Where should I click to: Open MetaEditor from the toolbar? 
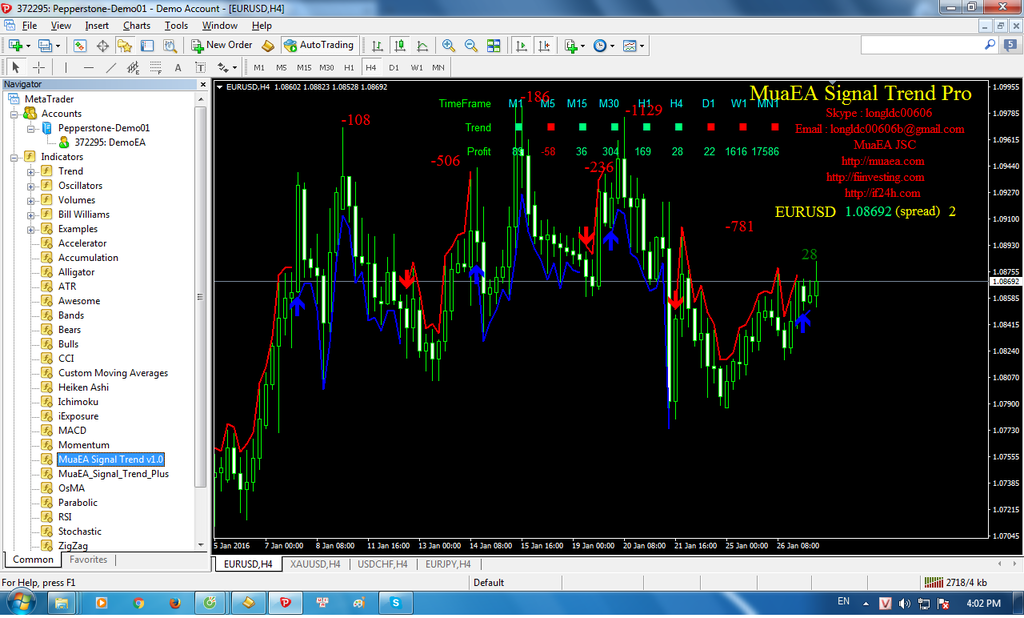click(x=268, y=45)
